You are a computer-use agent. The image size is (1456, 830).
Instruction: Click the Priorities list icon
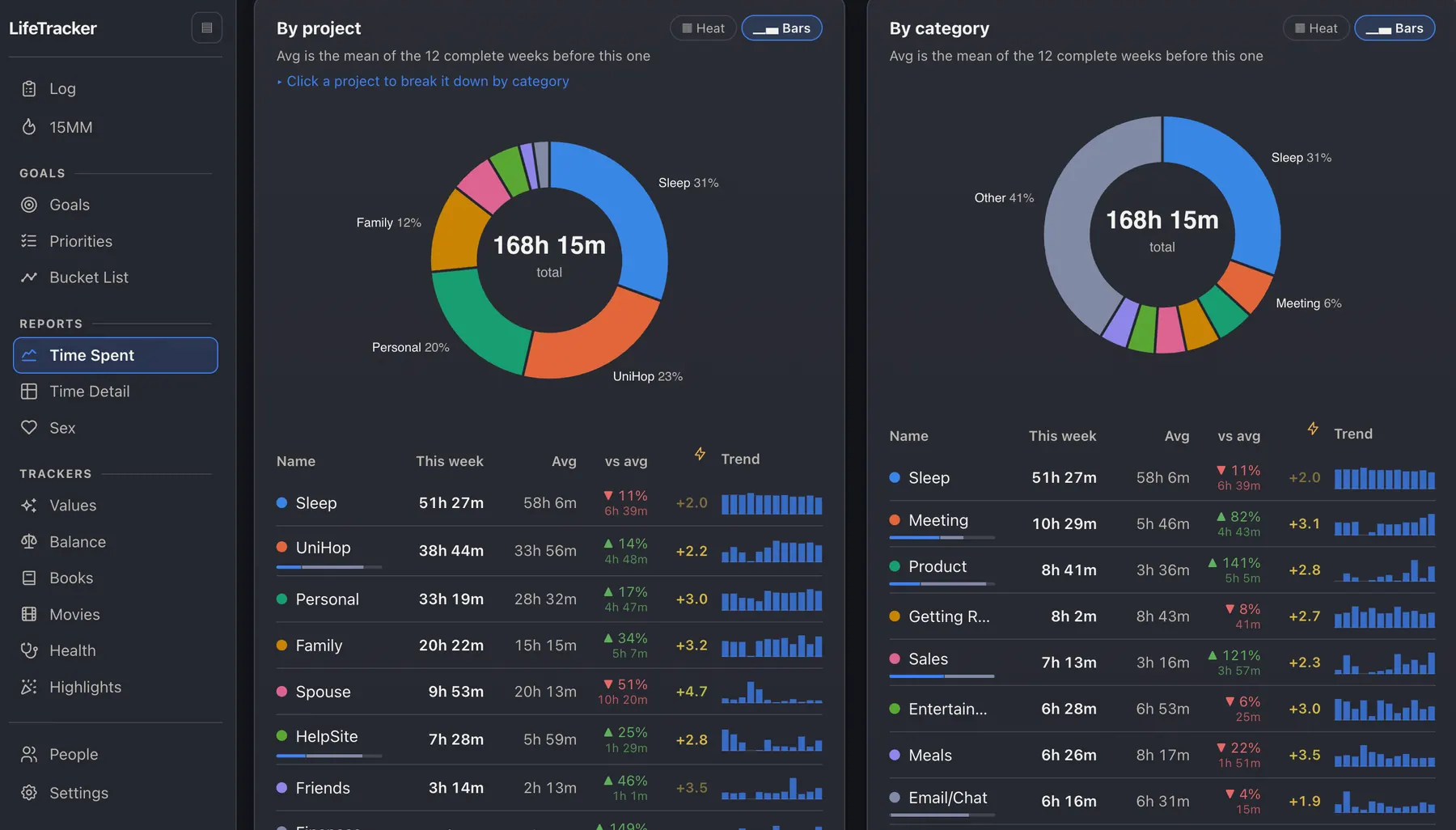[x=29, y=241]
